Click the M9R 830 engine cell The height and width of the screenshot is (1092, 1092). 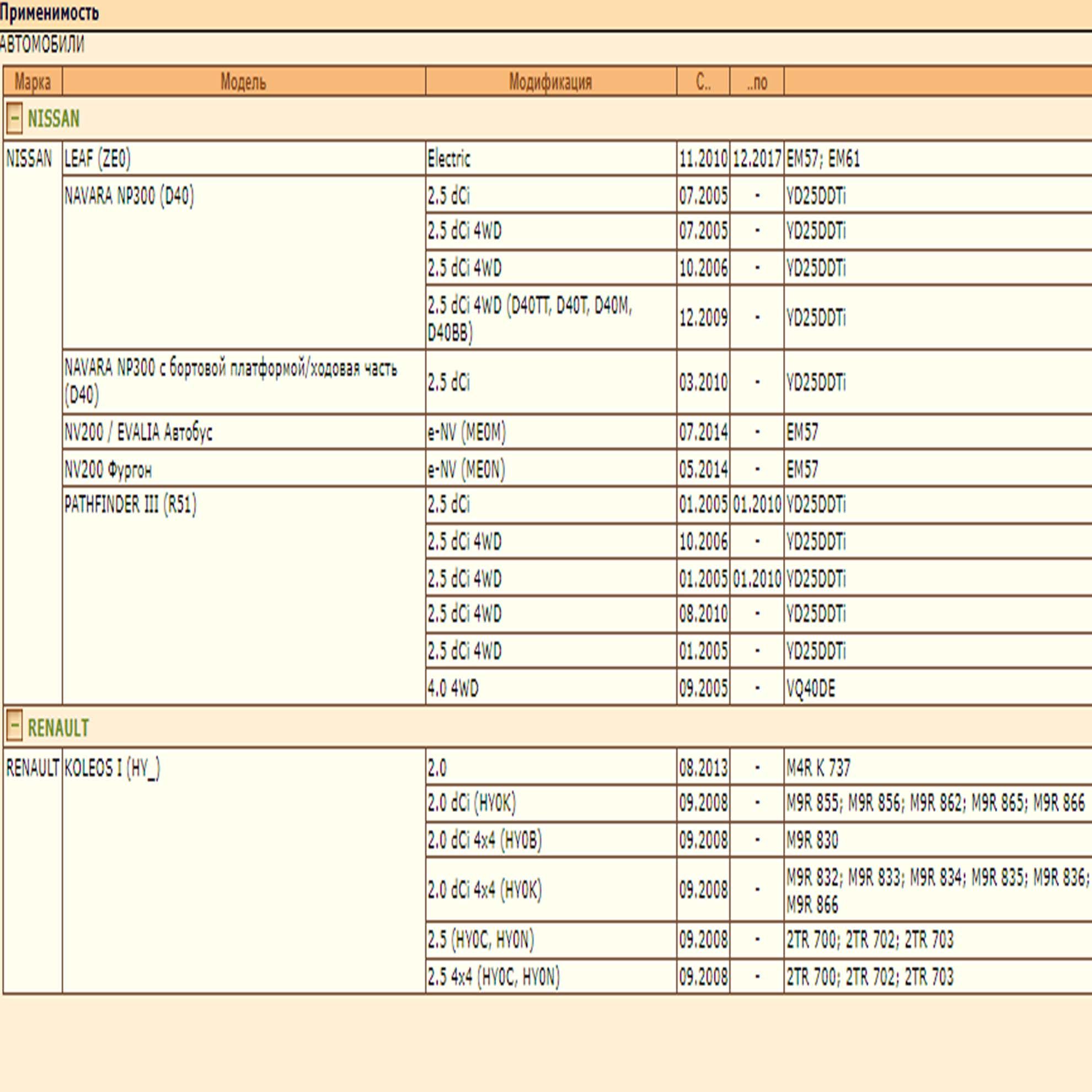(x=938, y=840)
